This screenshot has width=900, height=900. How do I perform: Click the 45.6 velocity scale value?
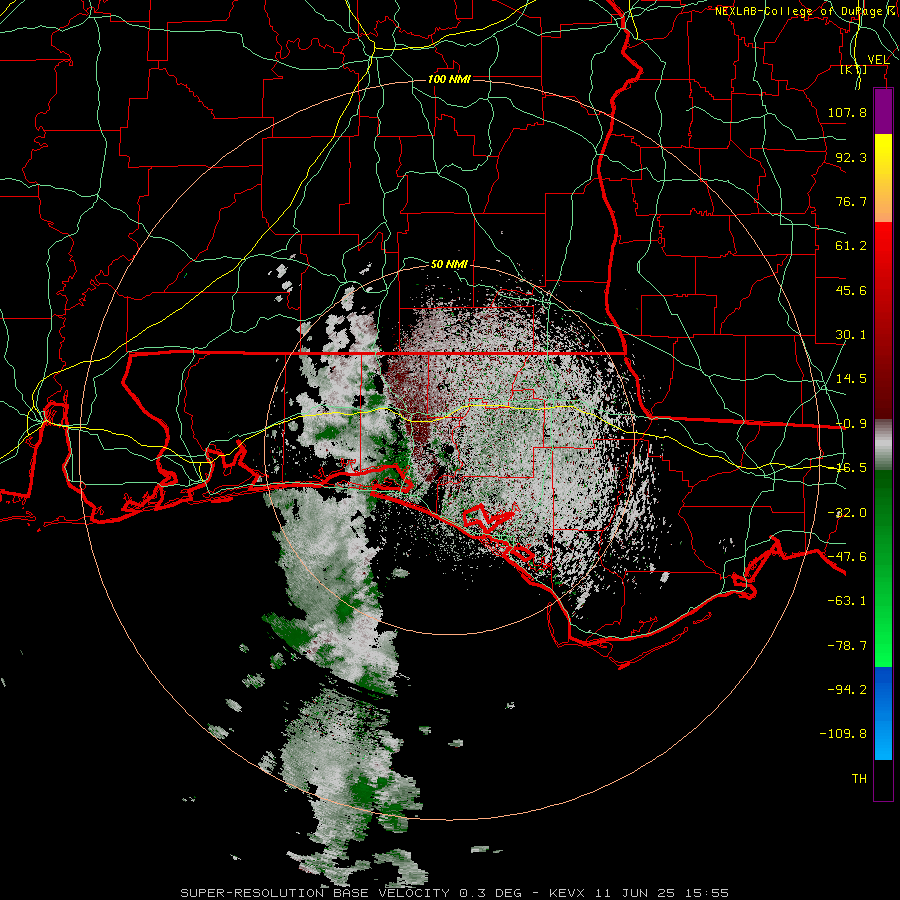point(851,290)
